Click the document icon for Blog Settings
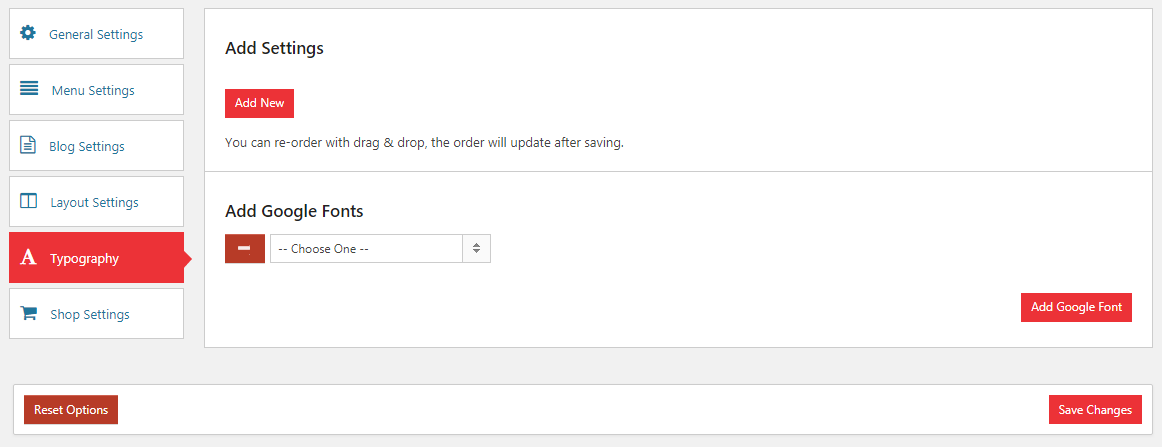Image resolution: width=1162 pixels, height=447 pixels. pos(27,145)
